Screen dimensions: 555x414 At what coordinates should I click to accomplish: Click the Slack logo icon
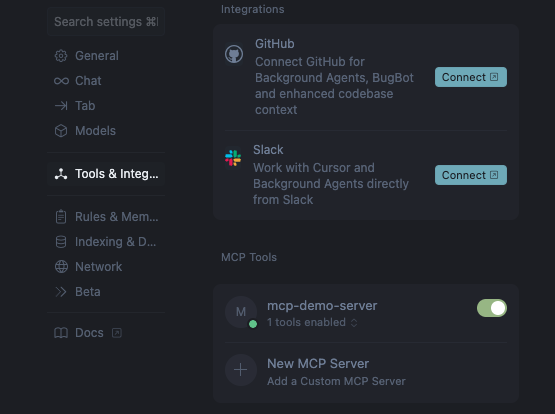pyautogui.click(x=233, y=158)
